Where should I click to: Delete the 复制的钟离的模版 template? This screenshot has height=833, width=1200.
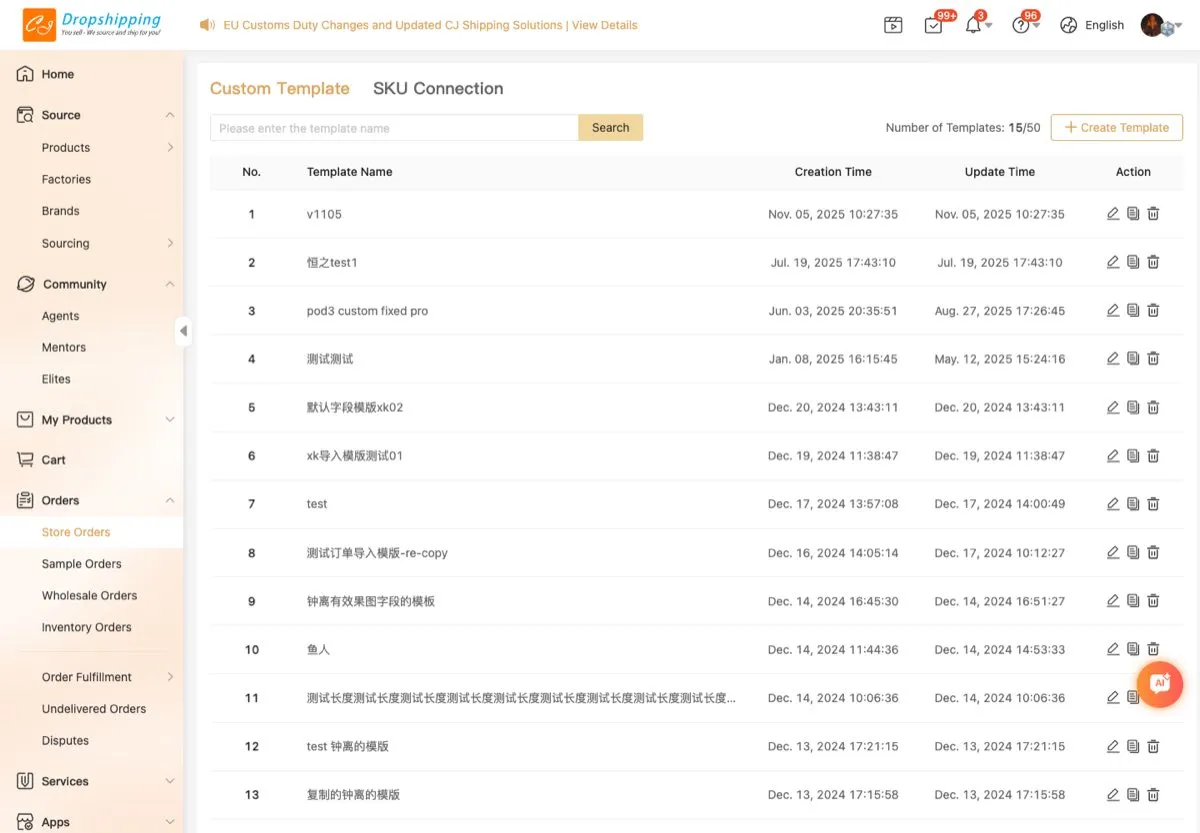click(1153, 795)
